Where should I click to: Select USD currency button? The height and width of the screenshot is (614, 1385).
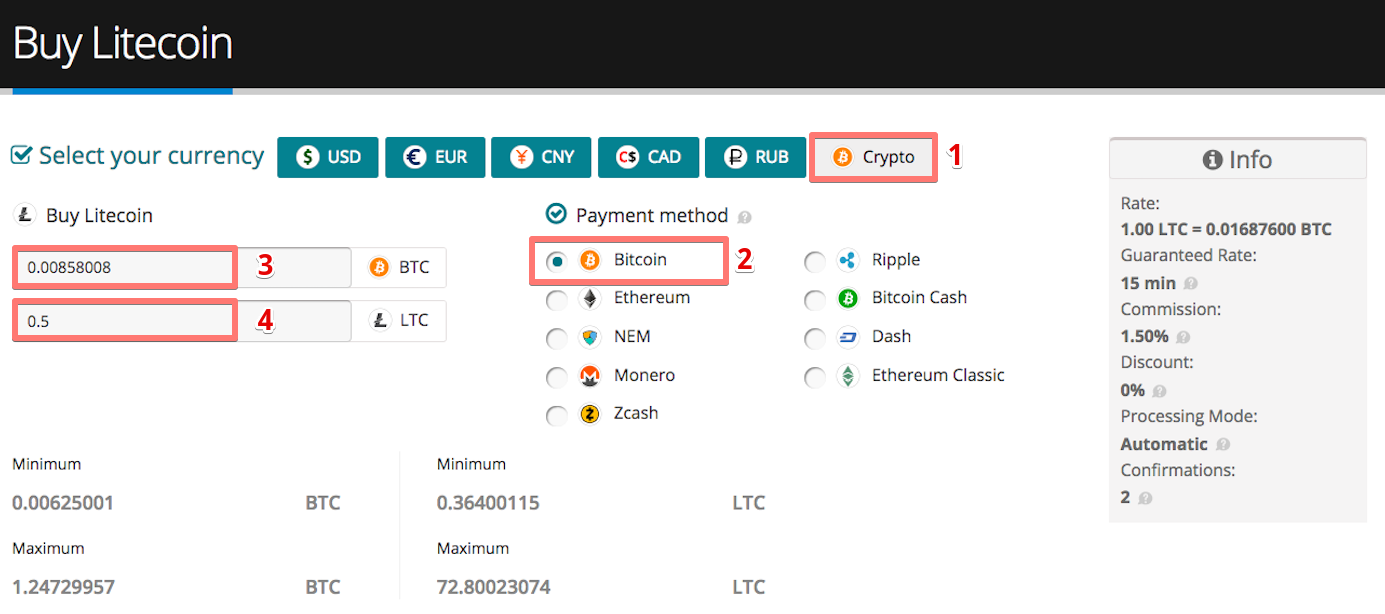(x=328, y=157)
